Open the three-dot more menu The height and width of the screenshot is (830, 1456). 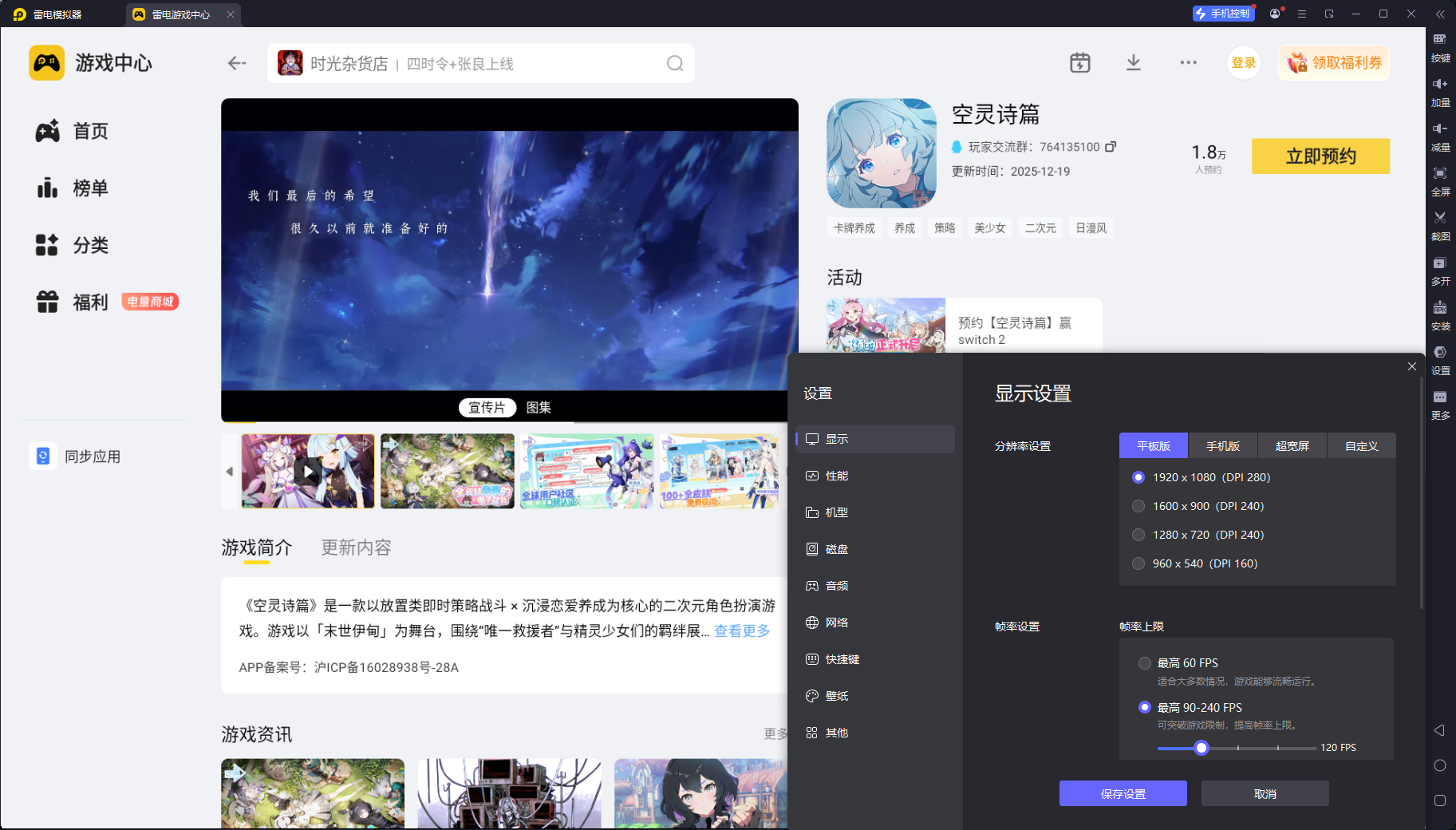pyautogui.click(x=1189, y=62)
